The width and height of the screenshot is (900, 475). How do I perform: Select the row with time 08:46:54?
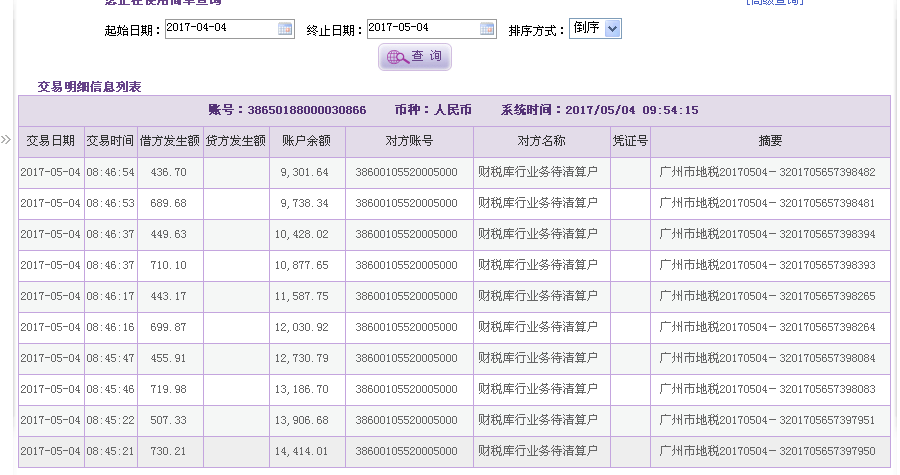coord(110,172)
